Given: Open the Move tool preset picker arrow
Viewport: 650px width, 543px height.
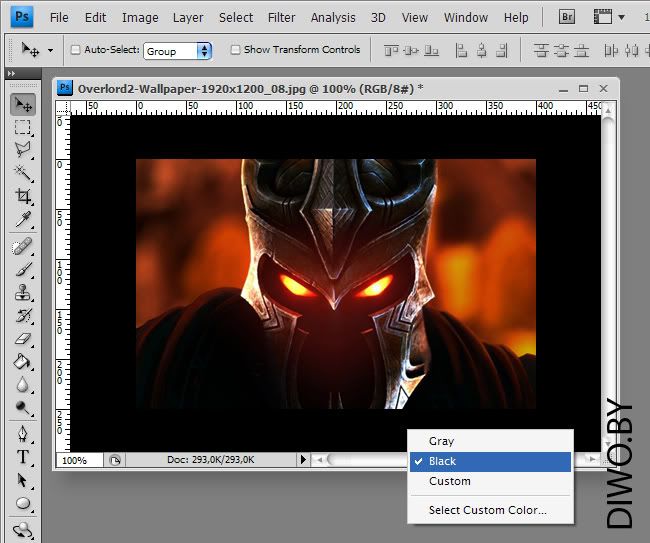Looking at the screenshot, I should coord(51,51).
